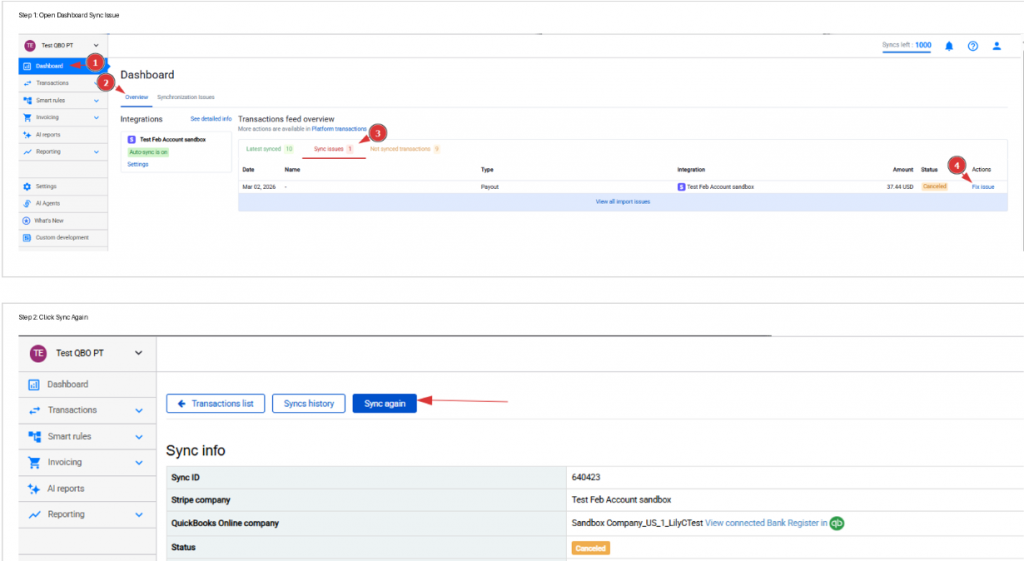The height and width of the screenshot is (561, 1024).
Task: Click Auto-sync is on badge
Action: pyautogui.click(x=148, y=152)
